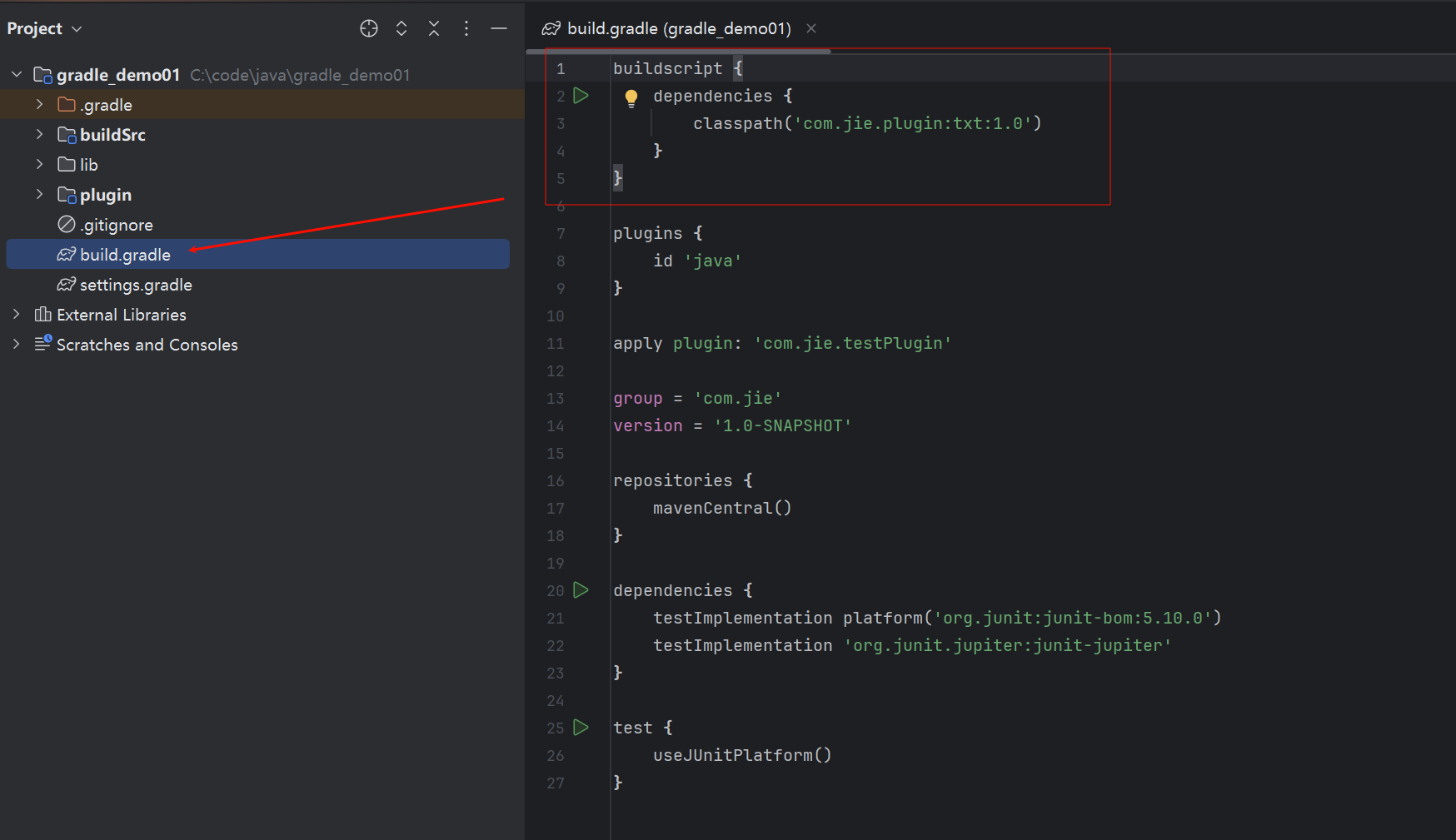The image size is (1456, 840).
Task: Click 'org.junit:junit-bom:5.10.0' string
Action: [1073, 618]
